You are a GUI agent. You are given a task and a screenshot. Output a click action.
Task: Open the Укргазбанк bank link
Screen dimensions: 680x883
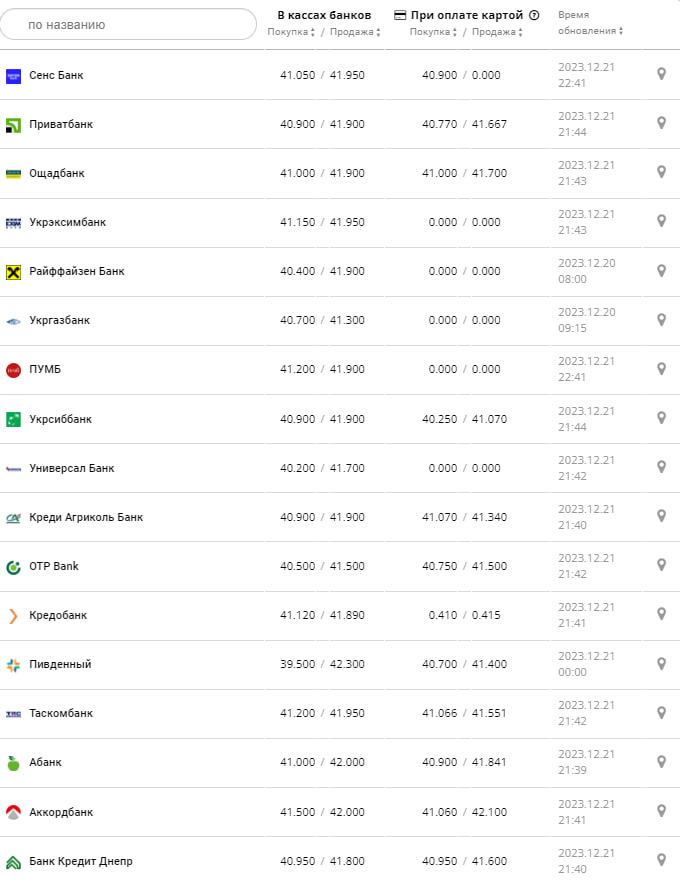pos(60,321)
